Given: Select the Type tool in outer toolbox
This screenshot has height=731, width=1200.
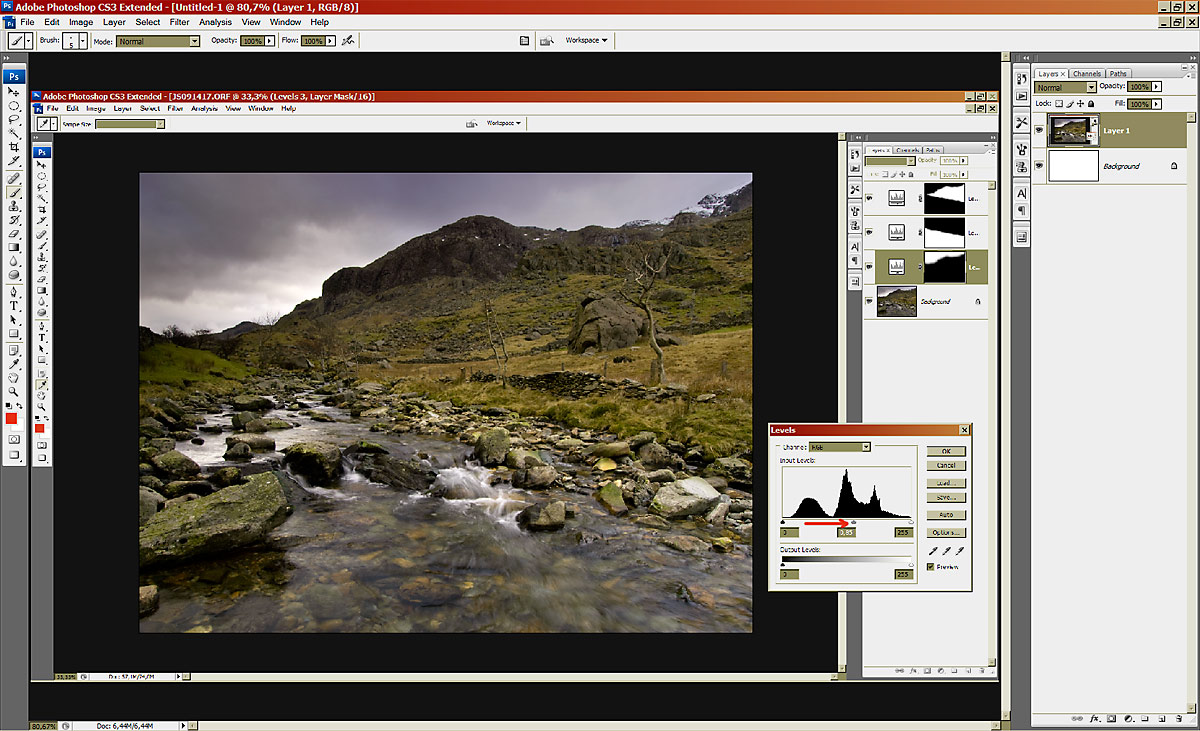Looking at the screenshot, I should (x=14, y=306).
